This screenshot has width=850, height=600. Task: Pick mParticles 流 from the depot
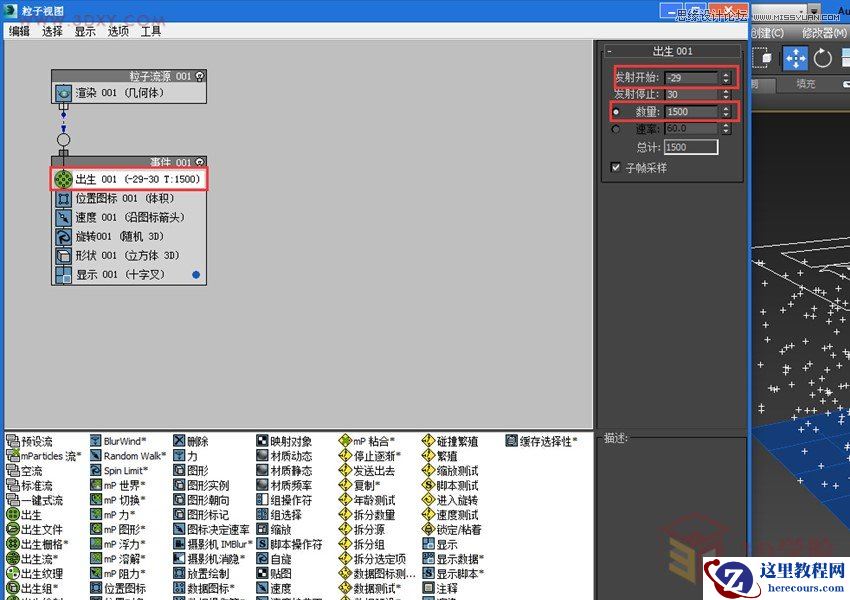point(43,456)
